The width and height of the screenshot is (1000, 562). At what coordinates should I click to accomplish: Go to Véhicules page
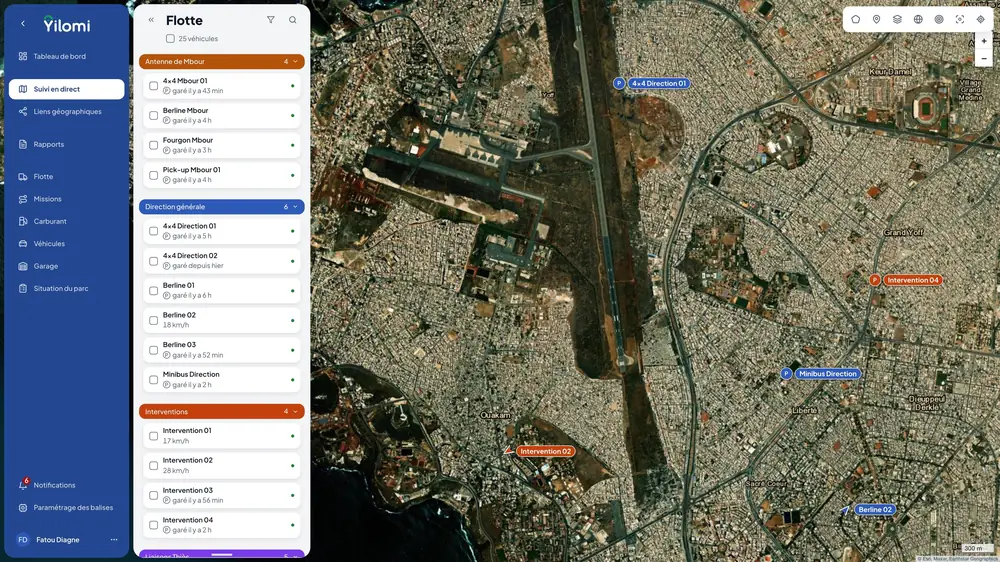66,244
